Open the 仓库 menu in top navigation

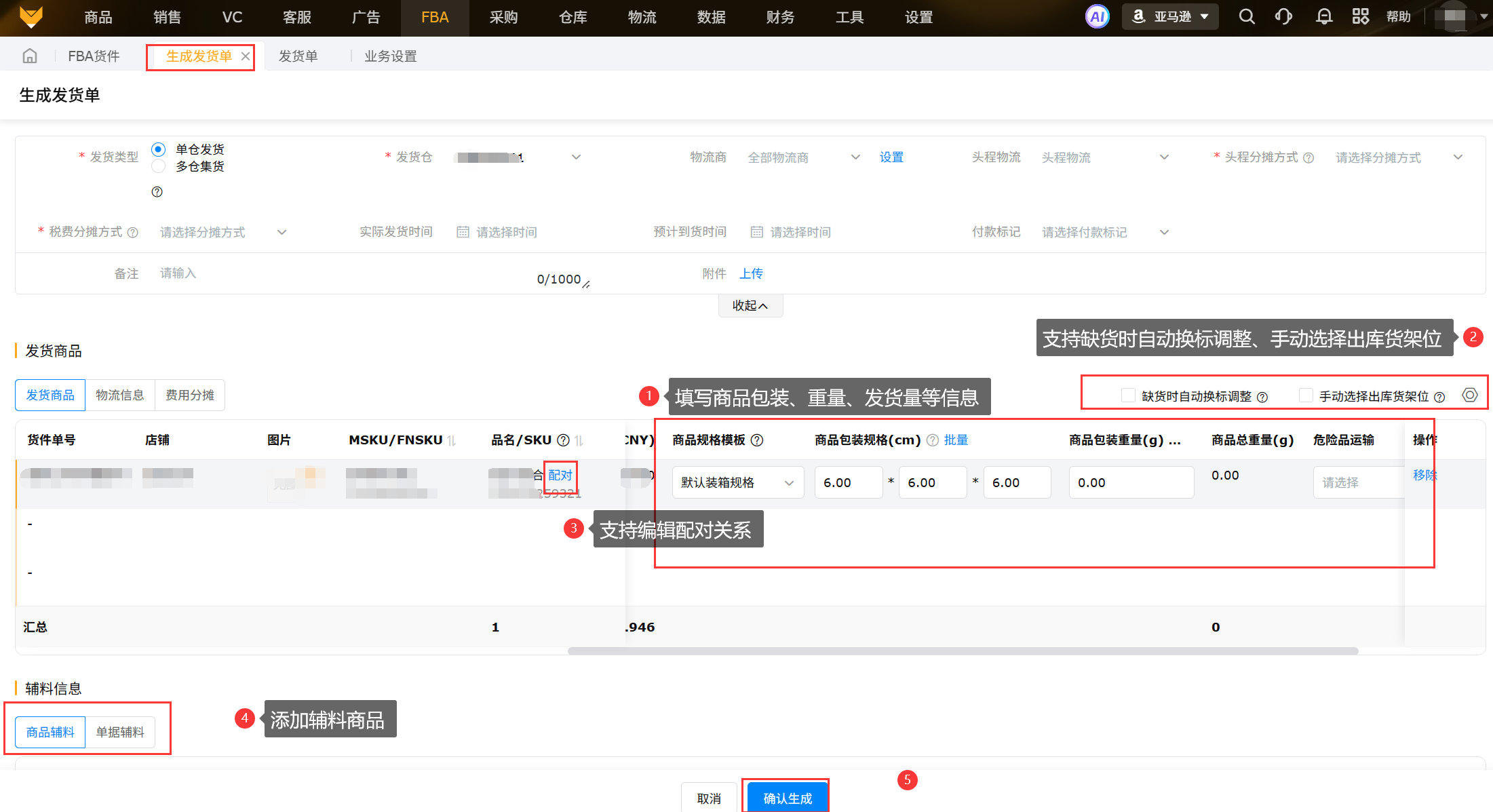click(x=573, y=18)
